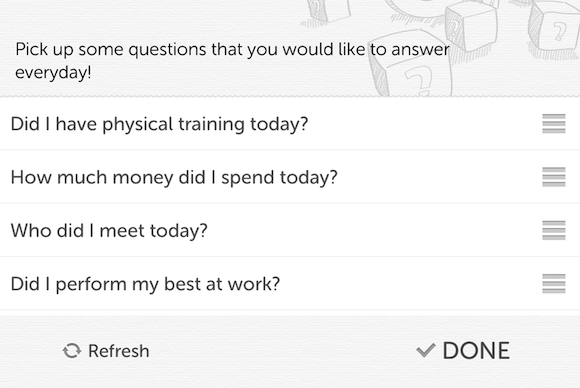Viewport: 580px width, 388px height.
Task: Click reorder handle for physical training question
Action: click(554, 124)
